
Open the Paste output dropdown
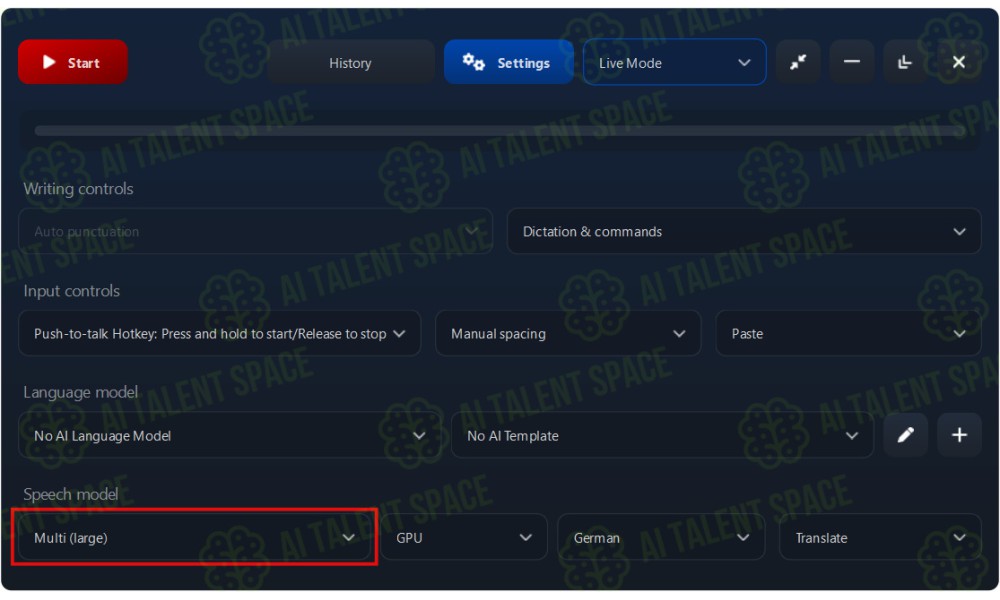(x=848, y=333)
